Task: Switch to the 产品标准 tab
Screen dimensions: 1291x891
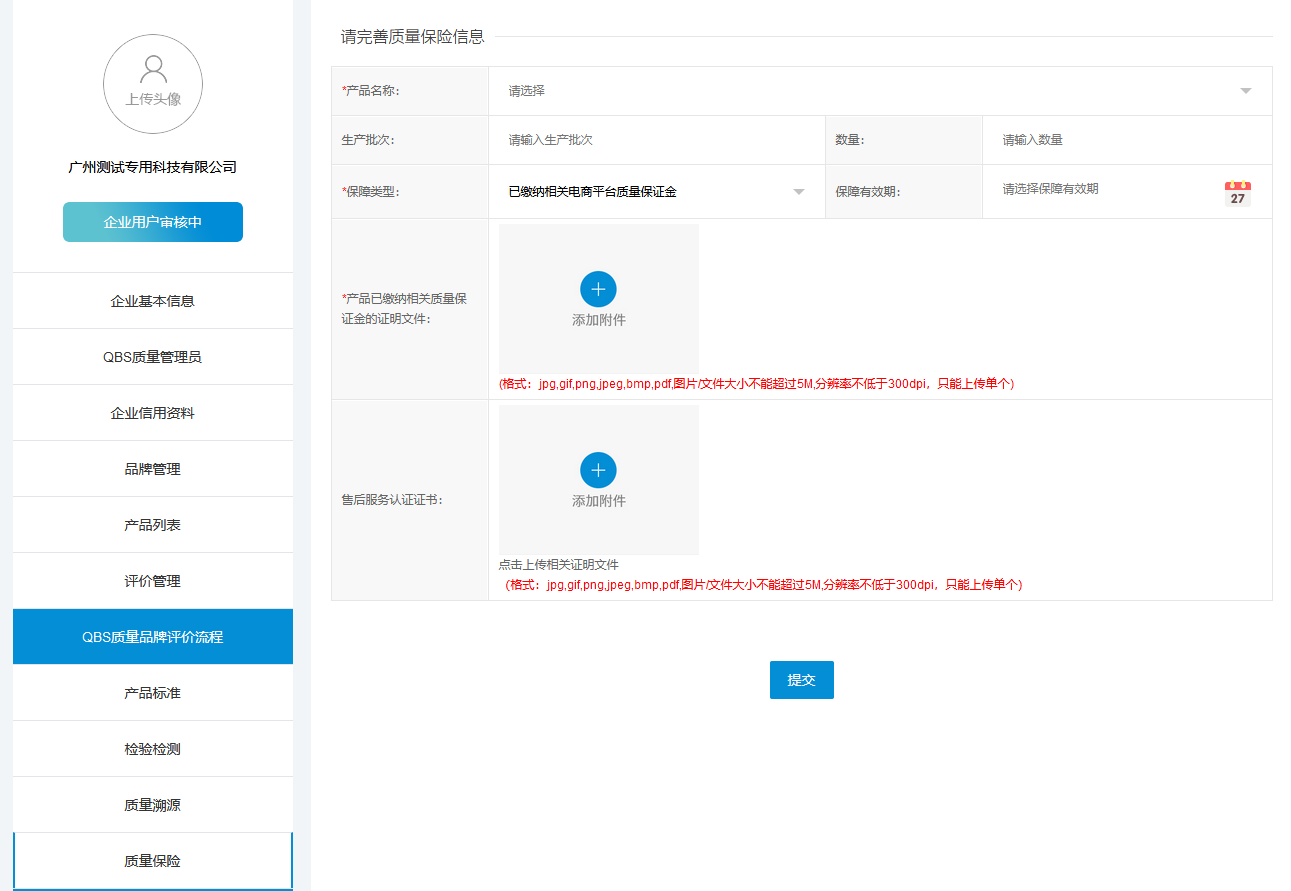Action: point(153,693)
